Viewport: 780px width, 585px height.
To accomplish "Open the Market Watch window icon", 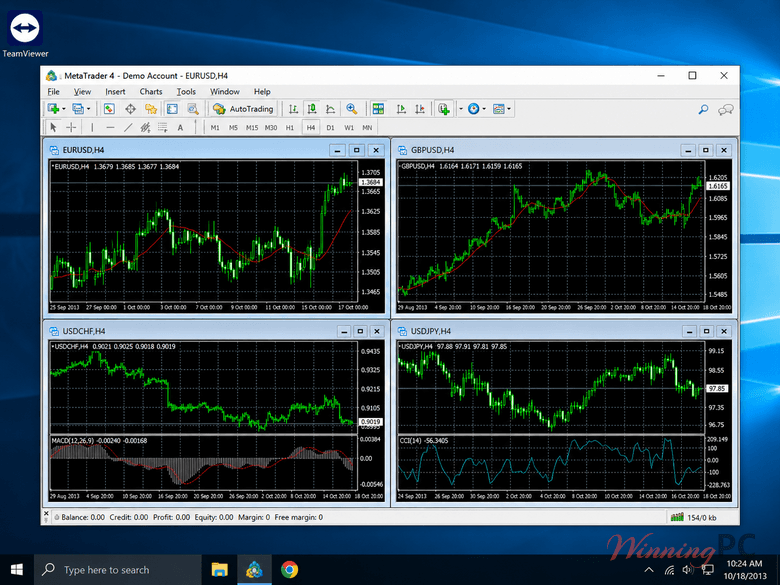I will [109, 108].
